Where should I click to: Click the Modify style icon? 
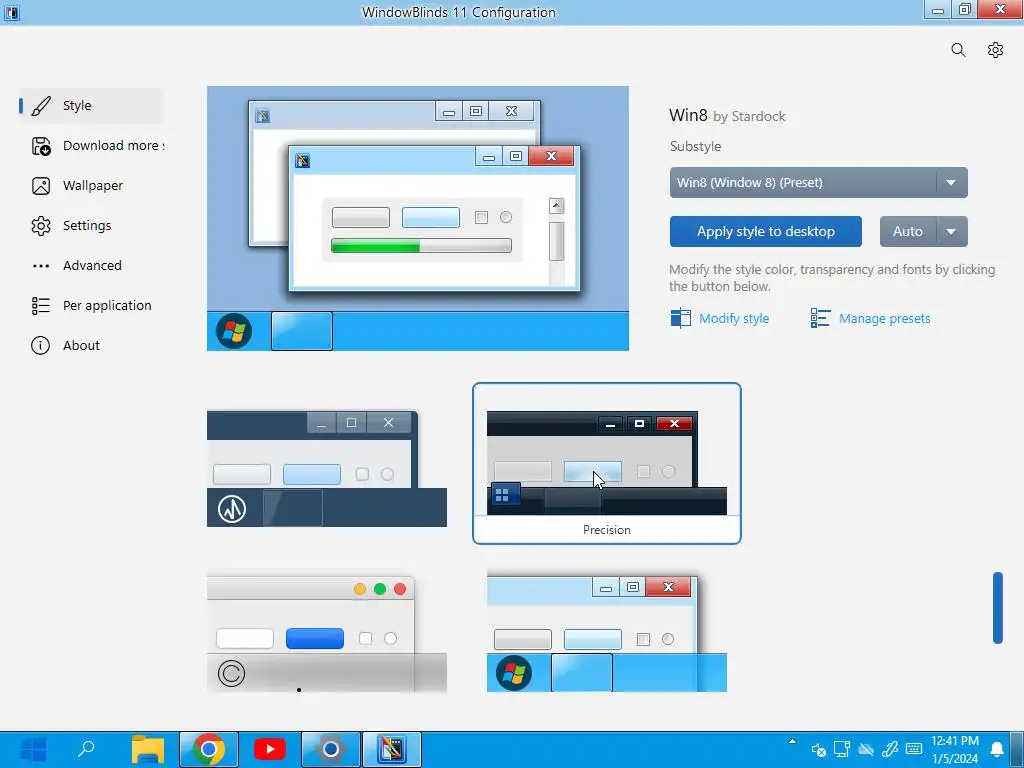pyautogui.click(x=680, y=318)
